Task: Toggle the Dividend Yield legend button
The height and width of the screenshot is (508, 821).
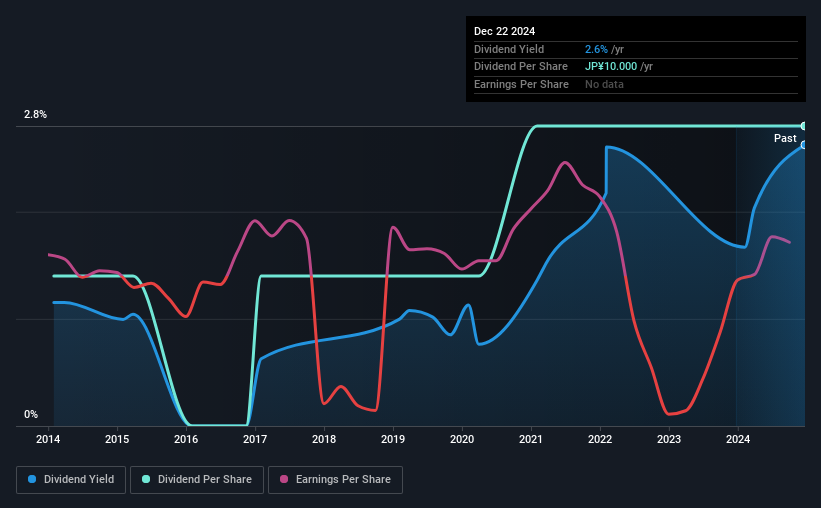Action: [x=71, y=480]
